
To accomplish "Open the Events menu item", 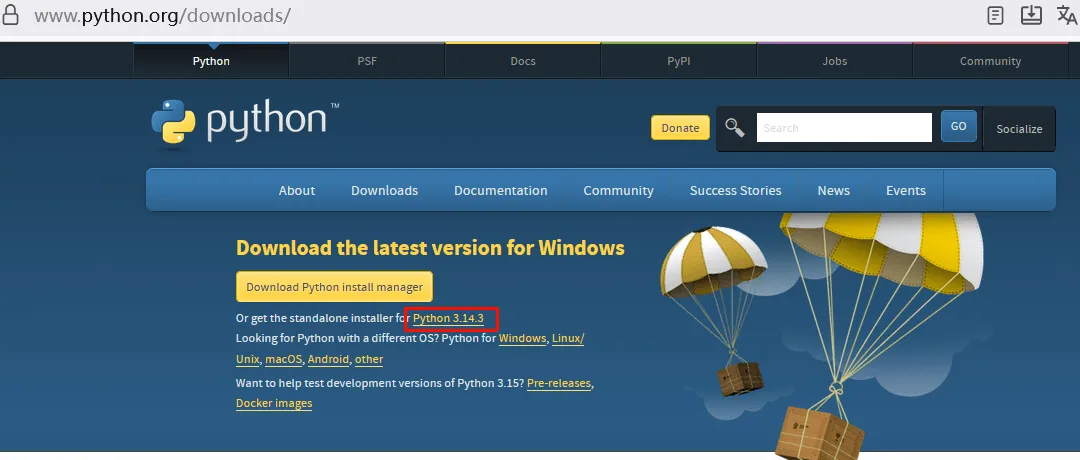I will [906, 191].
